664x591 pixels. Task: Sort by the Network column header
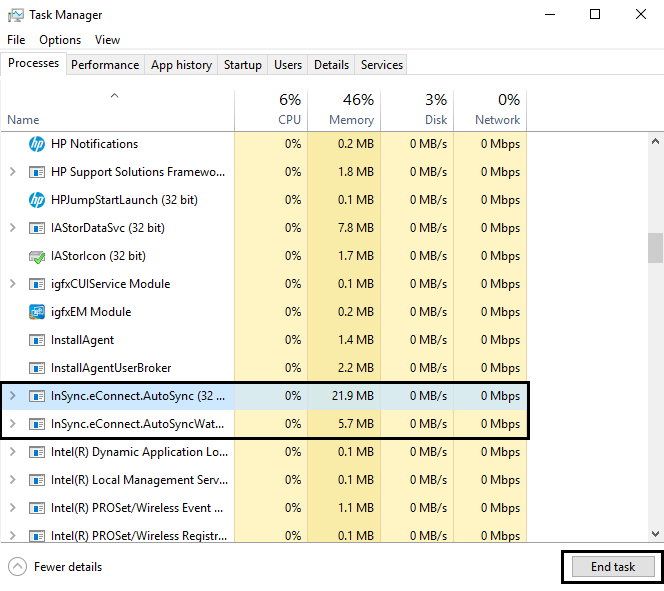pyautogui.click(x=490, y=110)
